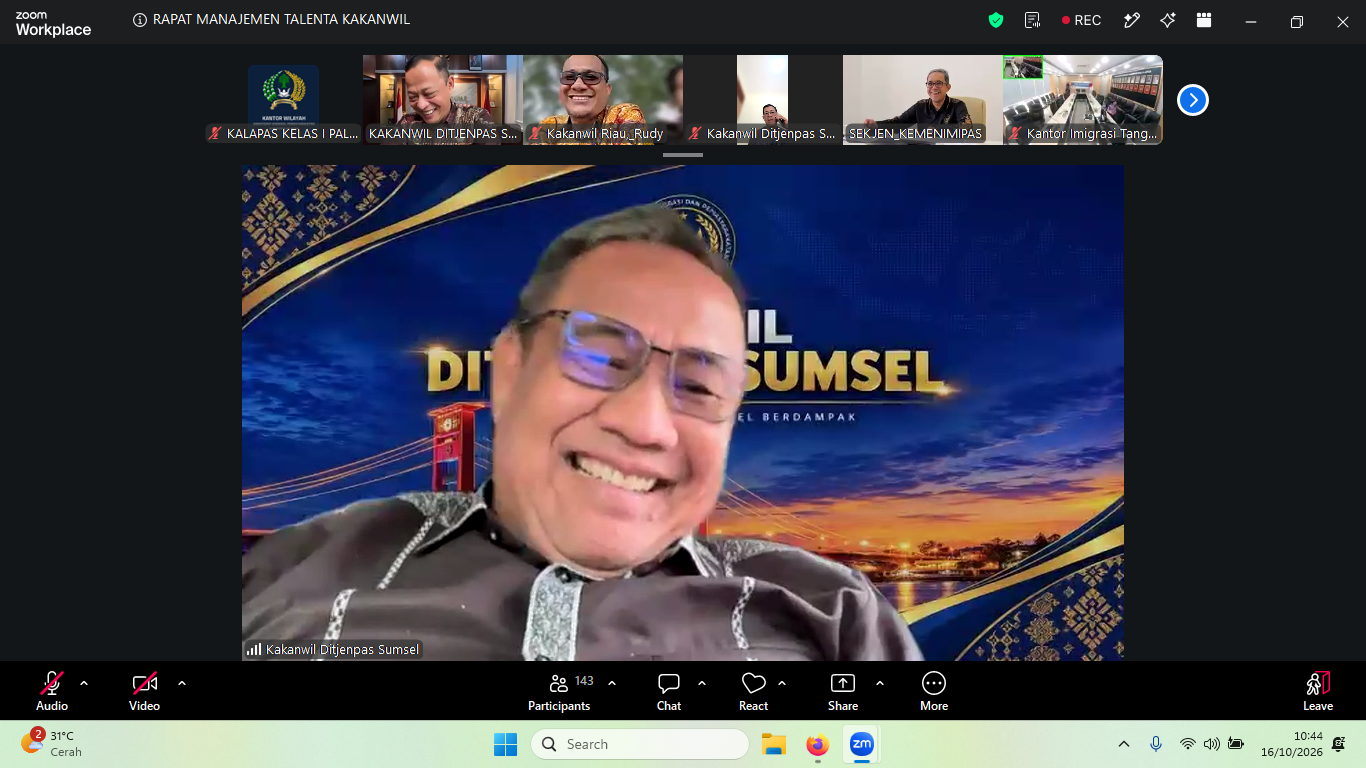Click the Zoom taskbar icon
This screenshot has width=1366, height=768.
[x=861, y=744]
